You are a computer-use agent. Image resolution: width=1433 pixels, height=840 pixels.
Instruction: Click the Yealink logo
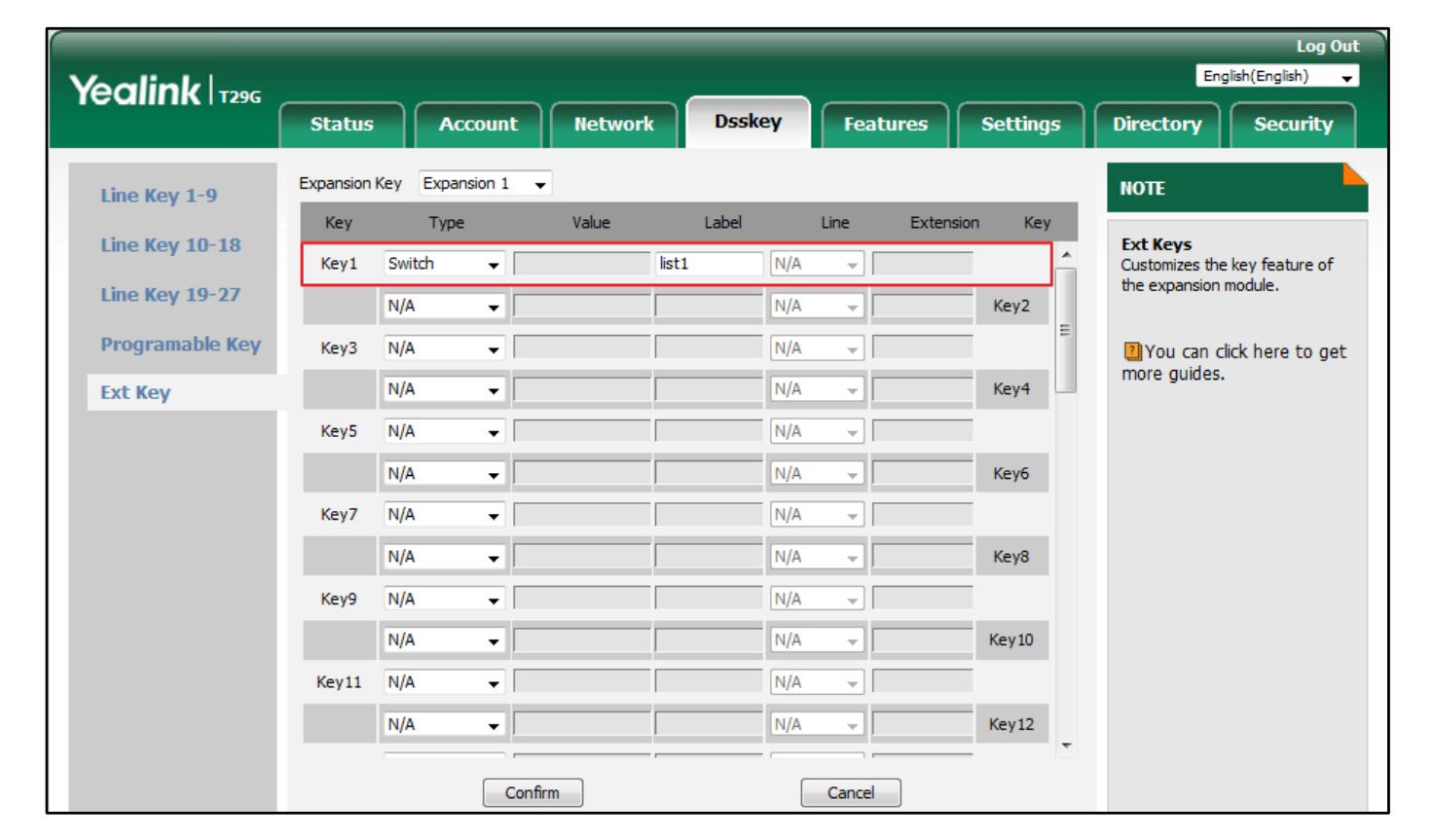[136, 91]
